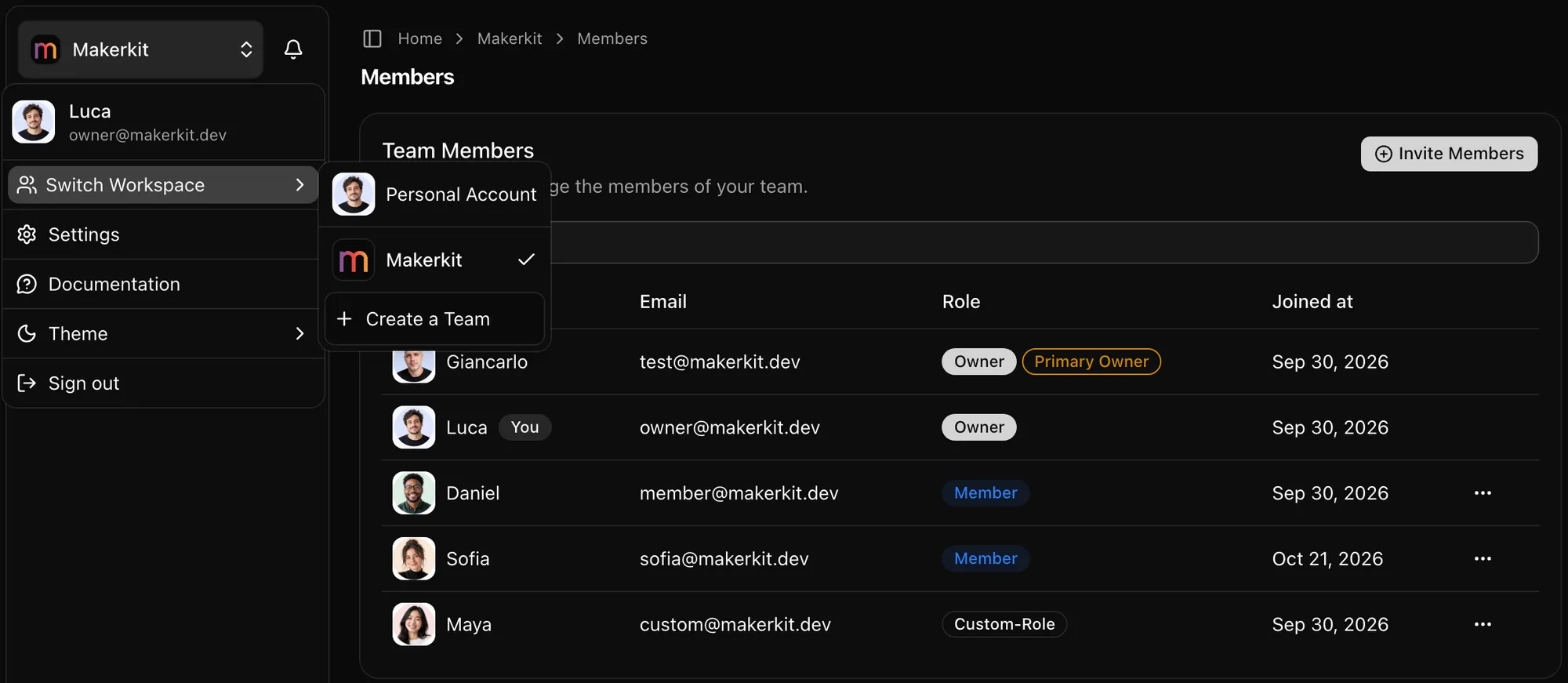Open actions menu for Daniel
This screenshot has height=683, width=1568.
1483,493
